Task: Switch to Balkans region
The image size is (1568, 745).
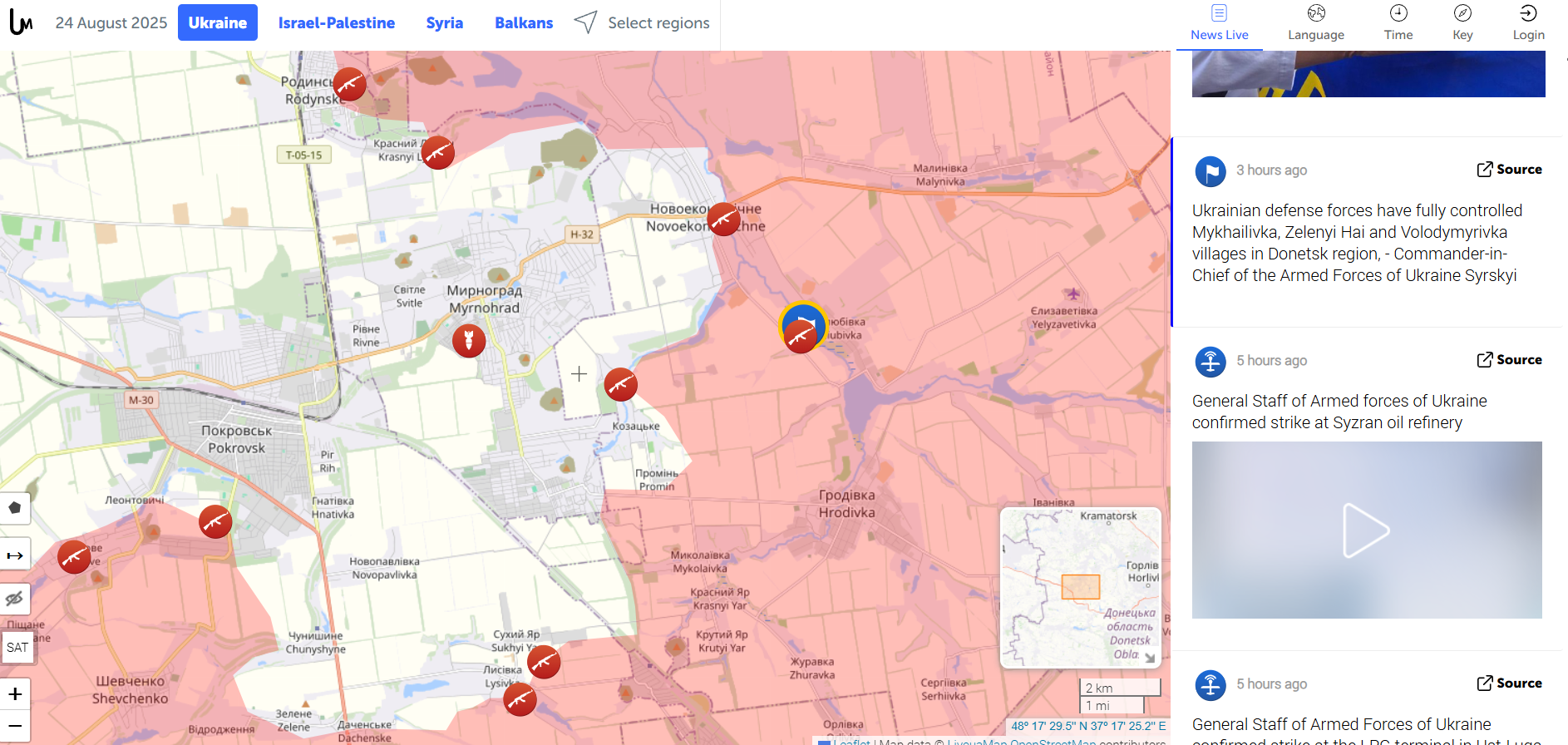Action: coord(524,22)
